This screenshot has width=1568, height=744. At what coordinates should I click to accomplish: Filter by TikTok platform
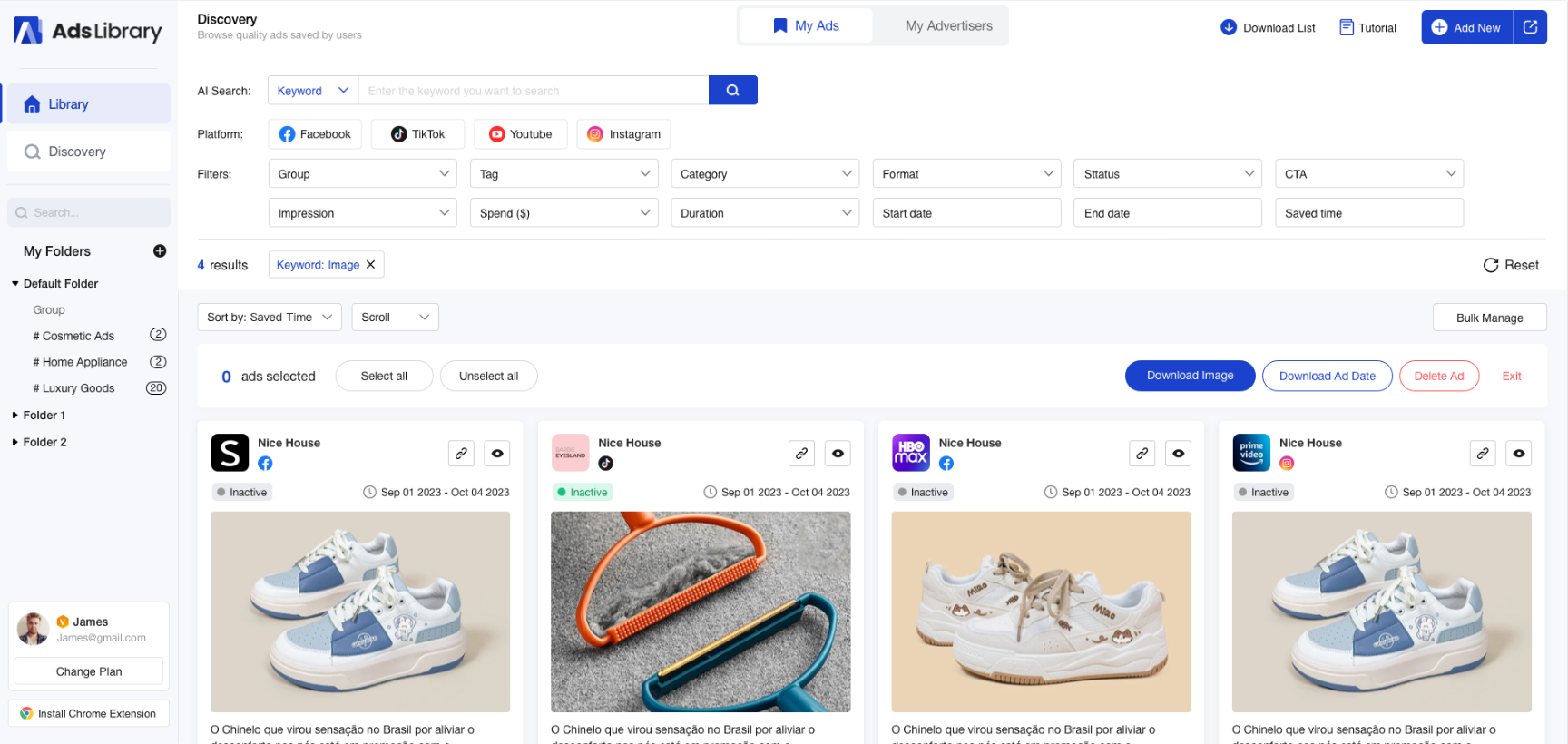pos(417,134)
